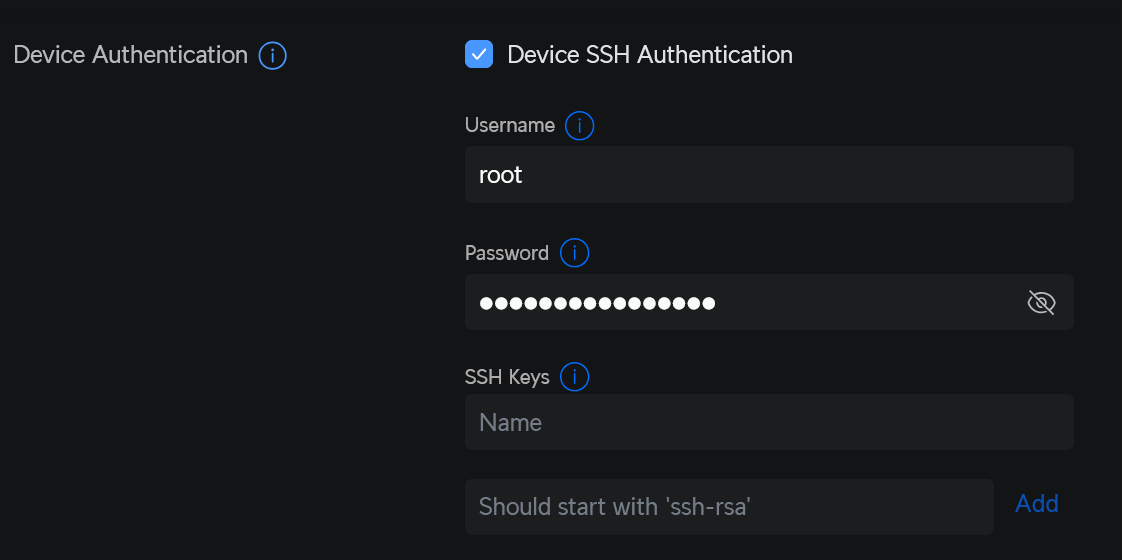Click Add to save the SSH key
Image resolution: width=1122 pixels, height=560 pixels.
pyautogui.click(x=1036, y=504)
